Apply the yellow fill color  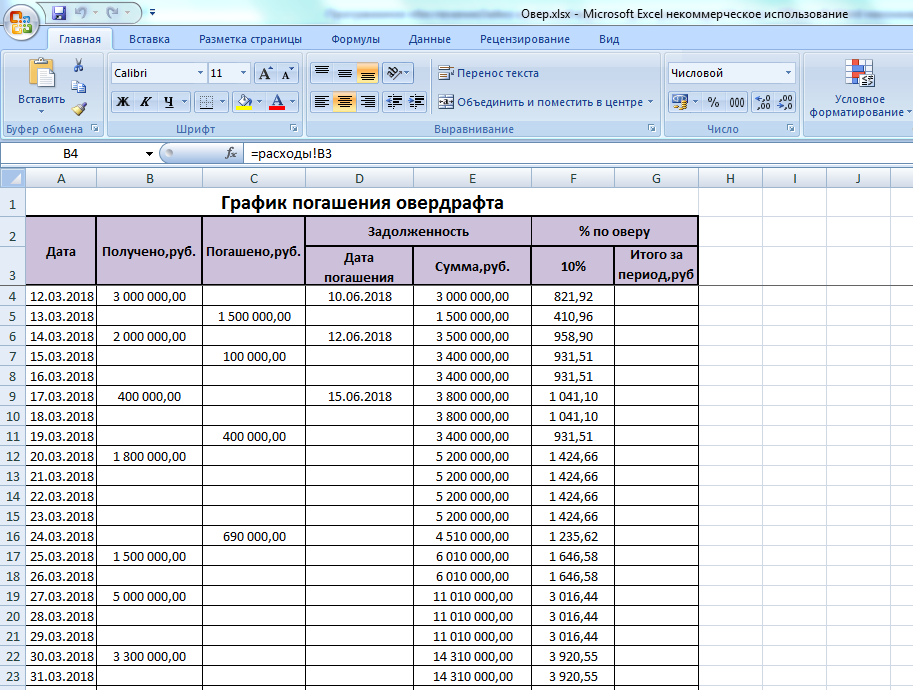243,102
